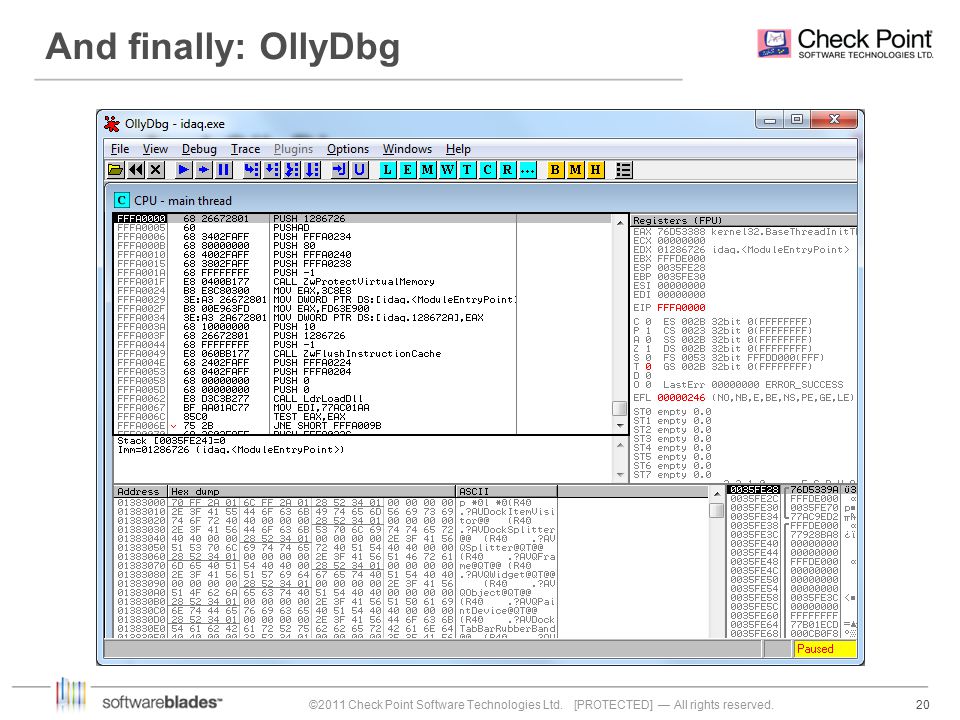The width and height of the screenshot is (960, 720).
Task: Show Threads with T icon
Action: tap(467, 170)
